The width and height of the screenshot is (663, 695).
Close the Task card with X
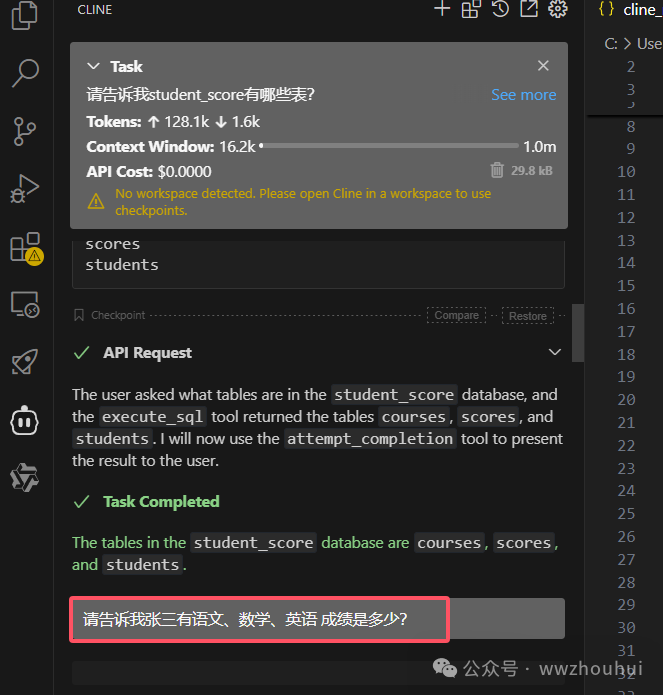[543, 66]
